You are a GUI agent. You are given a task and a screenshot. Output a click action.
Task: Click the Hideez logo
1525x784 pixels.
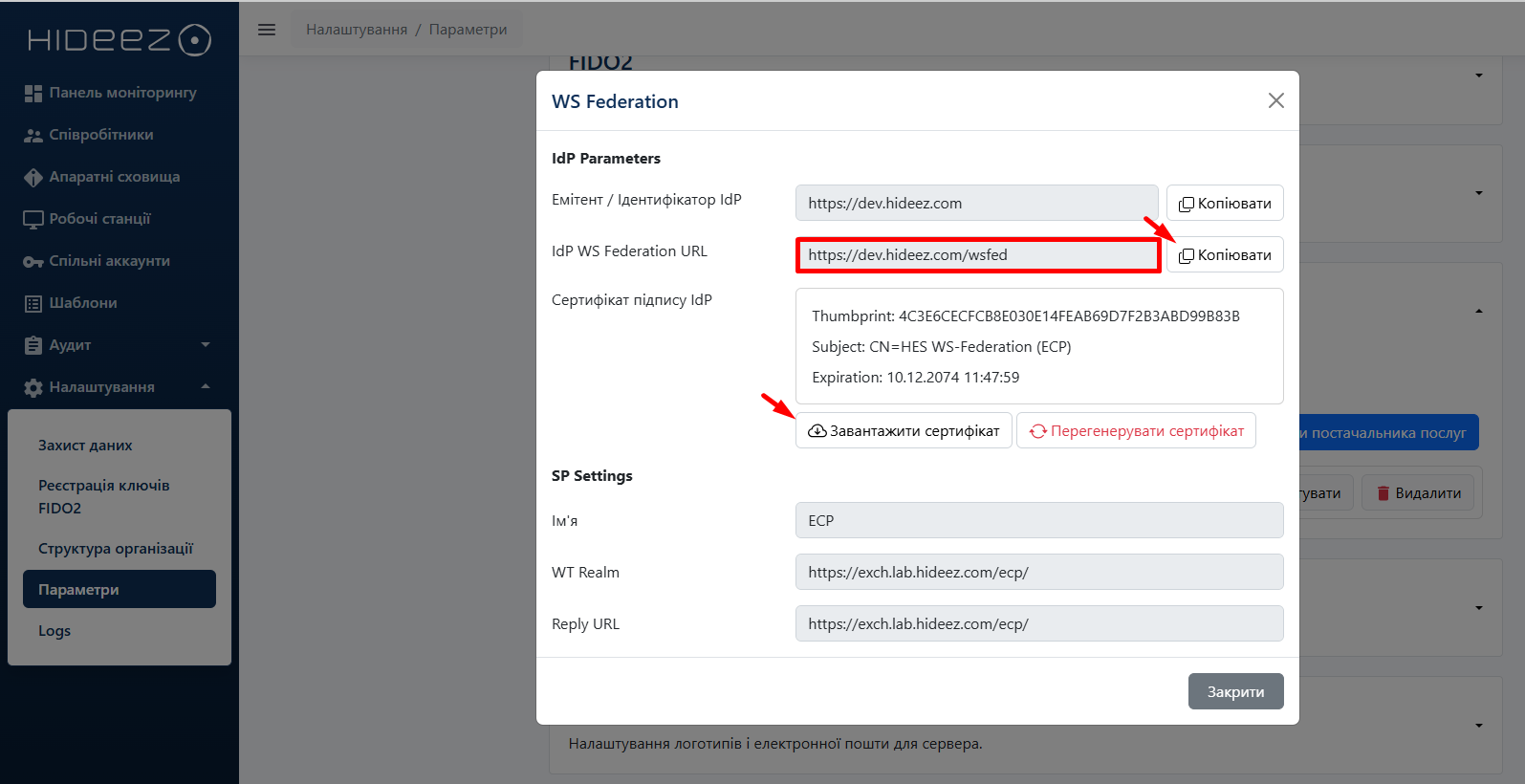coord(119,40)
